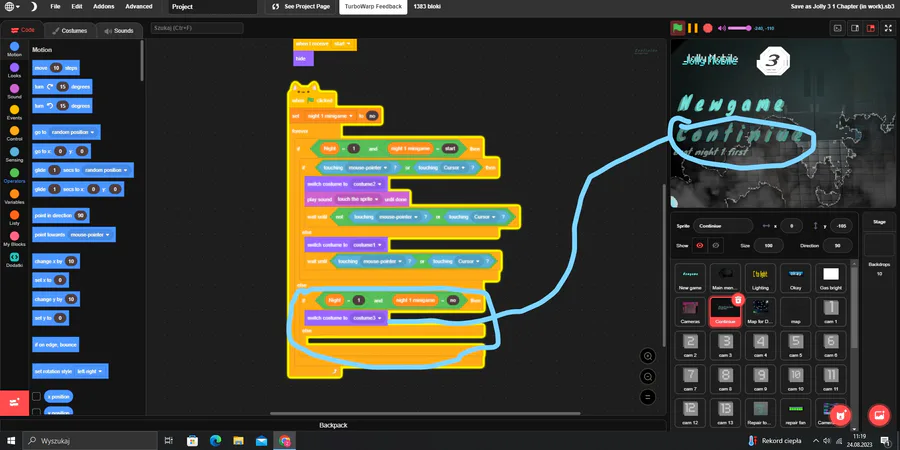Open the Addons menu

tap(103, 6)
